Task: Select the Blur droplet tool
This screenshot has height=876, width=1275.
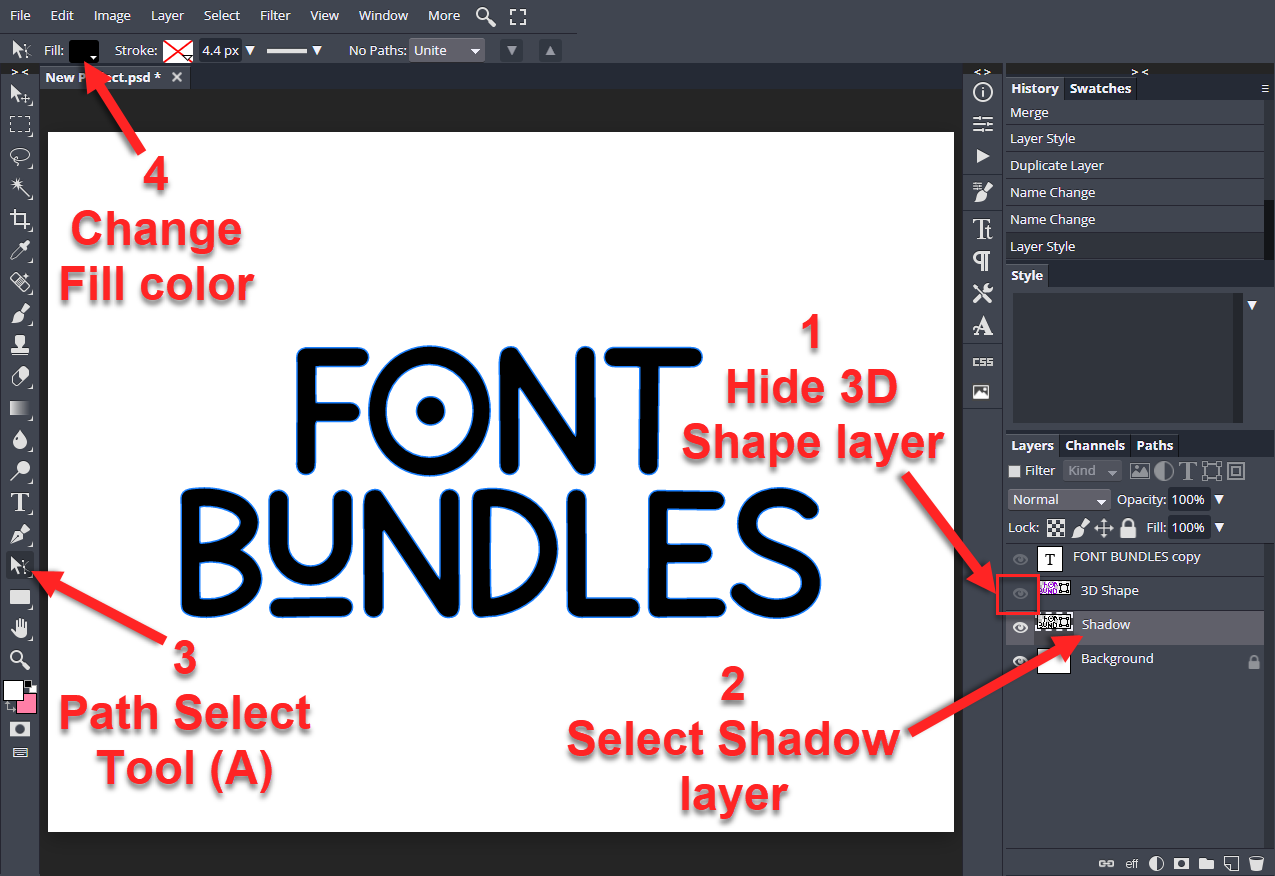Action: (20, 440)
